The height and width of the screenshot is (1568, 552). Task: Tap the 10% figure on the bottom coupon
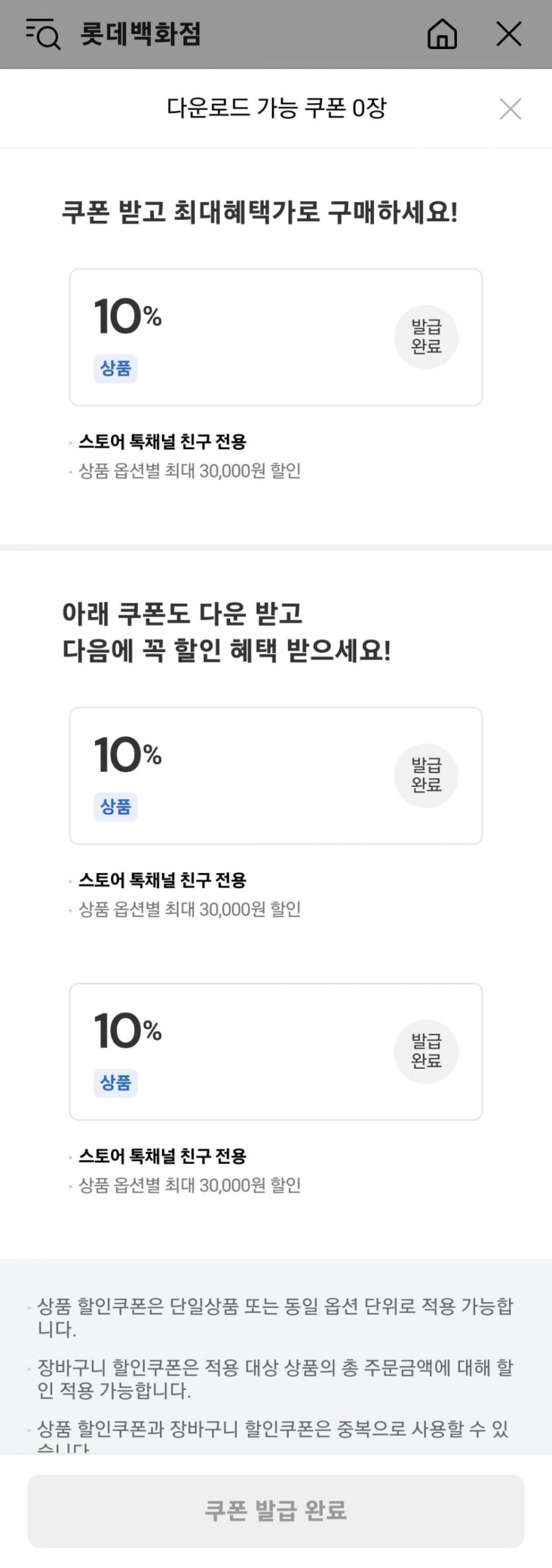click(128, 1030)
